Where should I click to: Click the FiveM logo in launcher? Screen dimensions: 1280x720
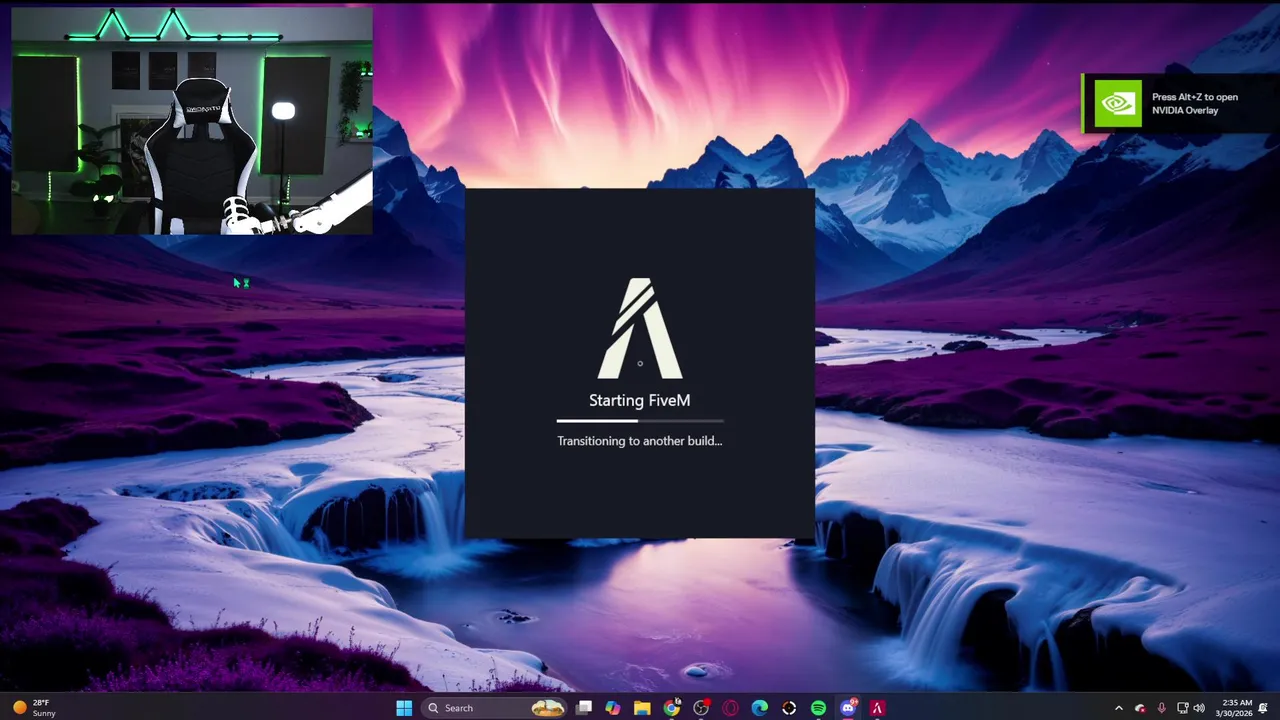tap(640, 328)
